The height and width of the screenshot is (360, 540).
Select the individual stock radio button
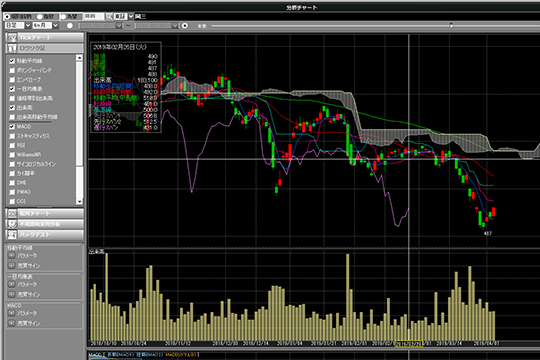[7, 16]
